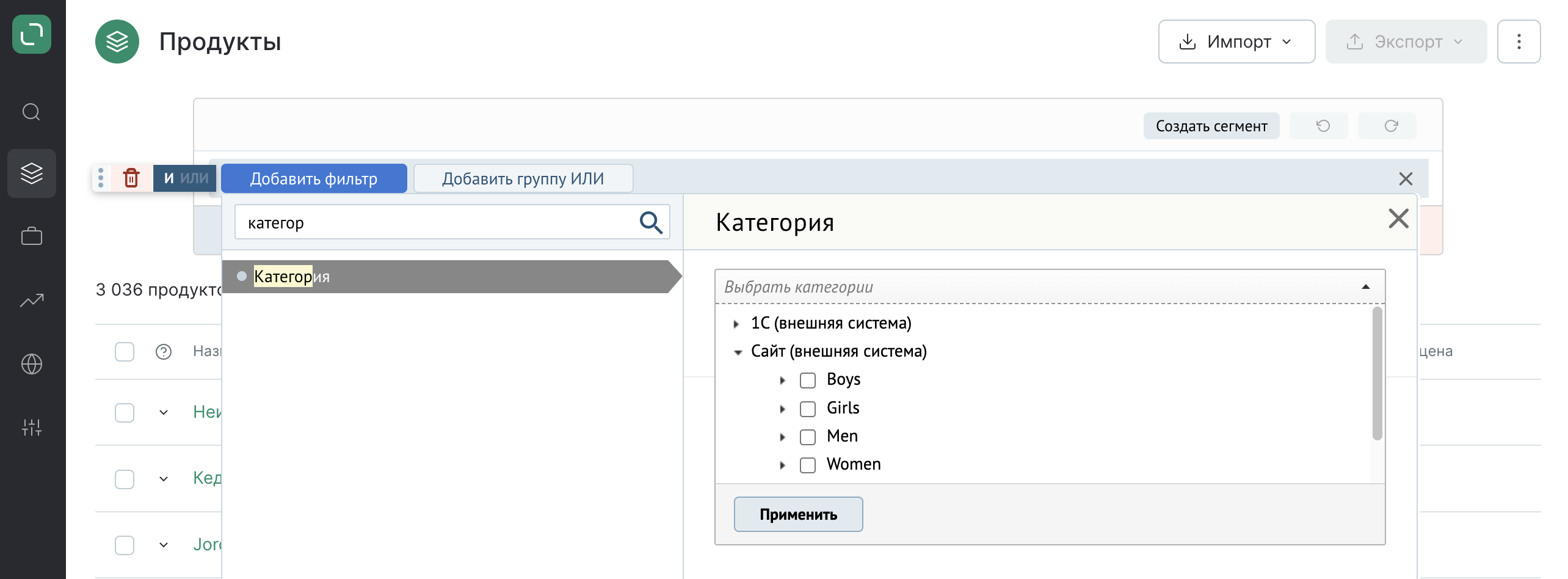Check the Girls category checkbox
This screenshot has width=1568, height=579.
[x=808, y=409]
